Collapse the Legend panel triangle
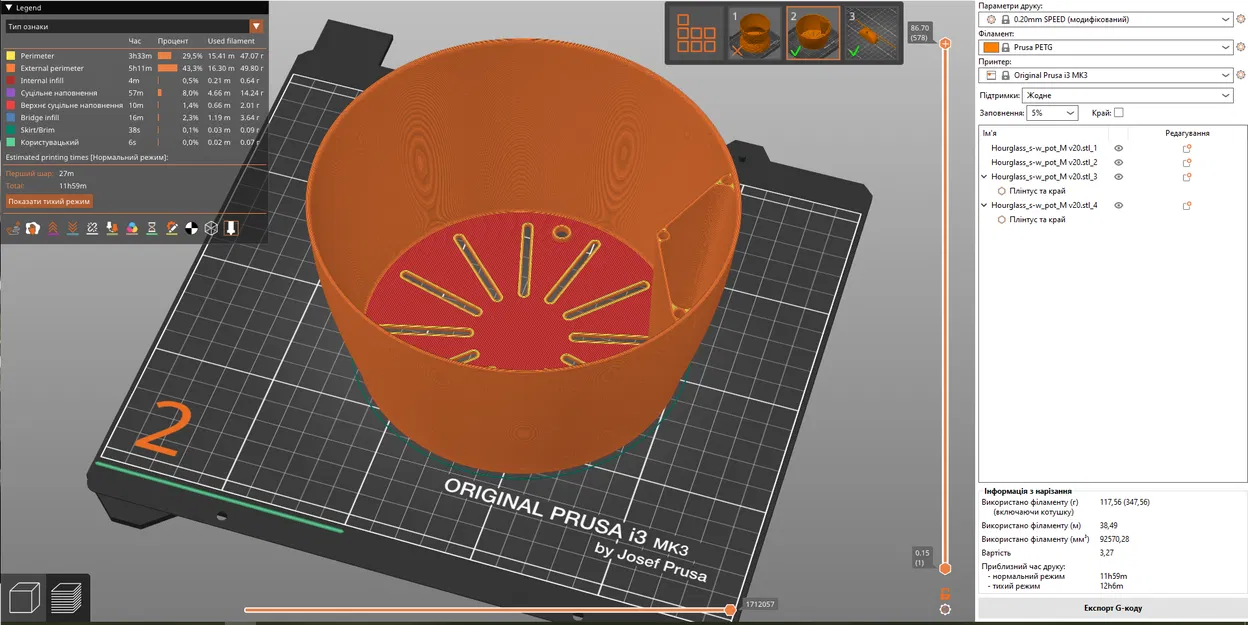 point(8,7)
